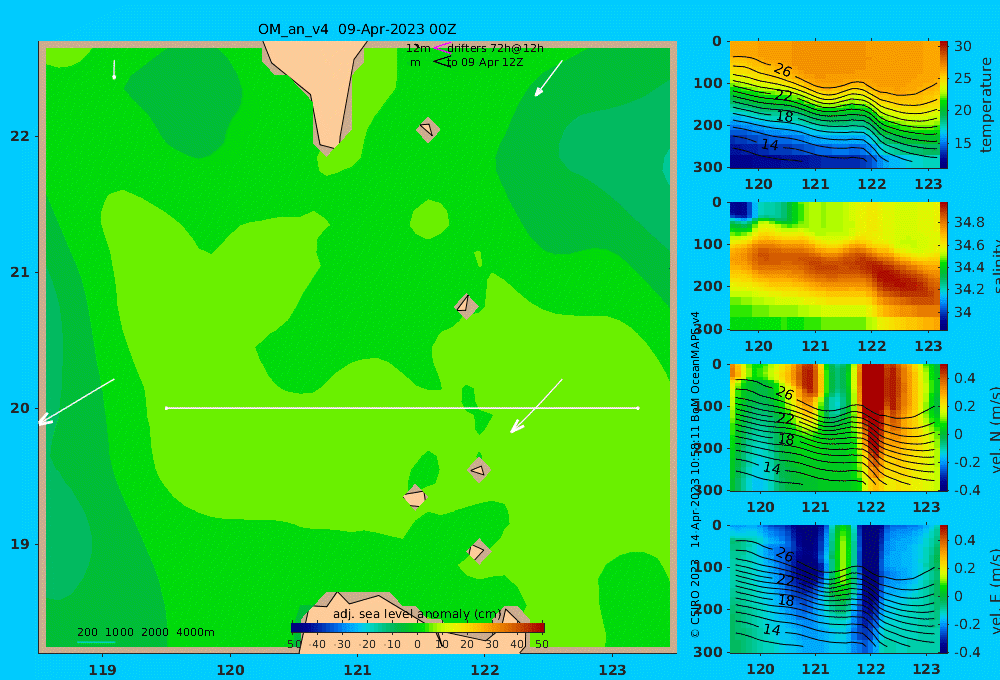Click the 'adj. sea level anomaly (cm)' label

(x=417, y=614)
